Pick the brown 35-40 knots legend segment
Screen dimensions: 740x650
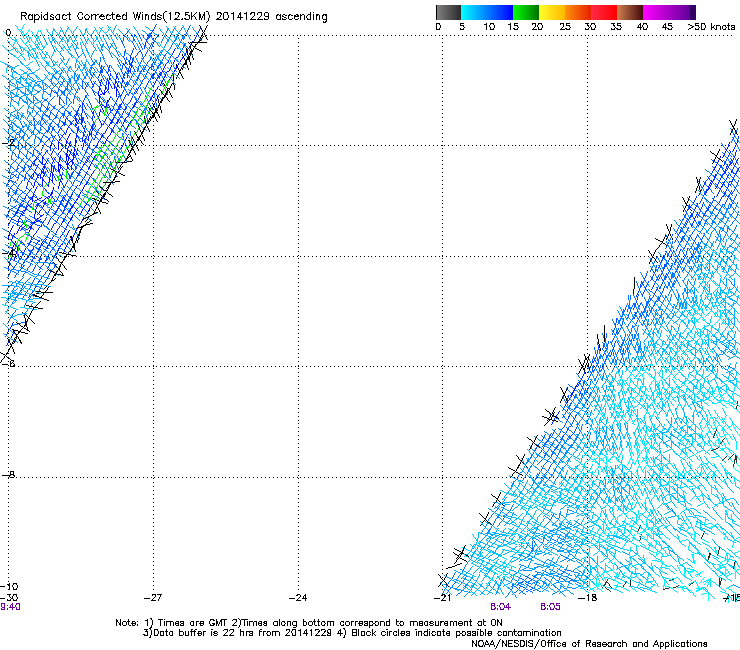point(630,12)
